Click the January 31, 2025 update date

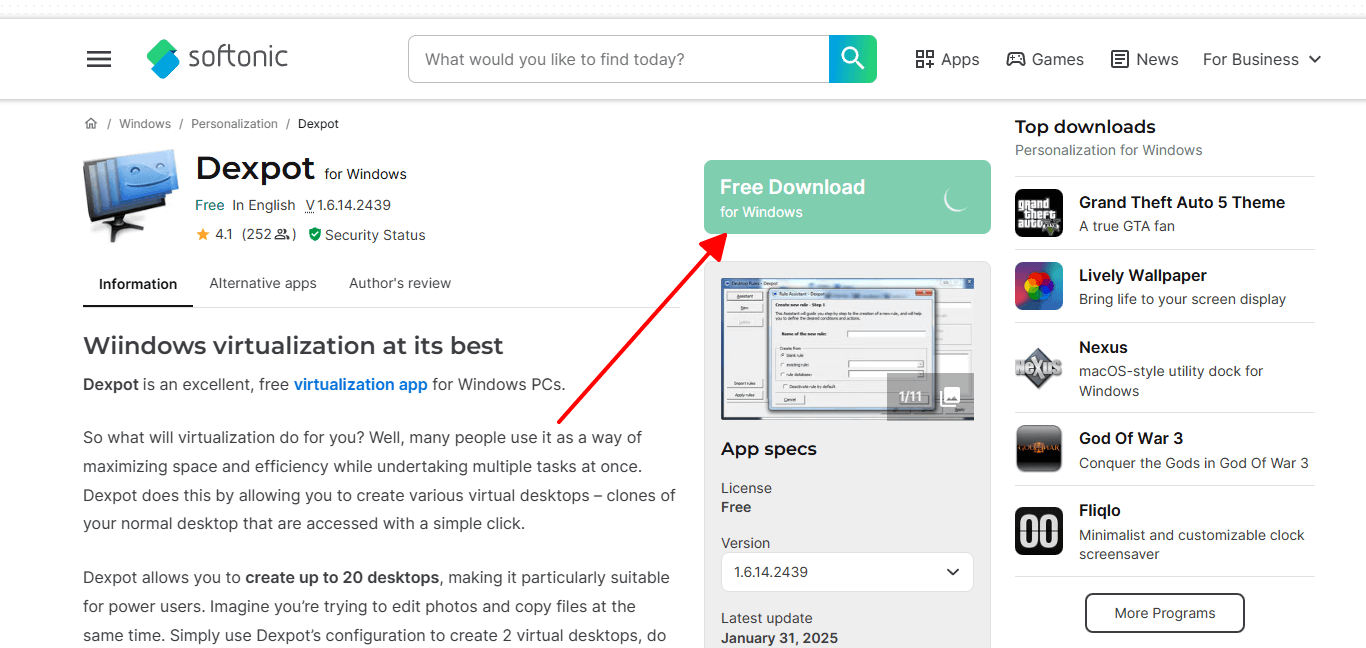780,638
